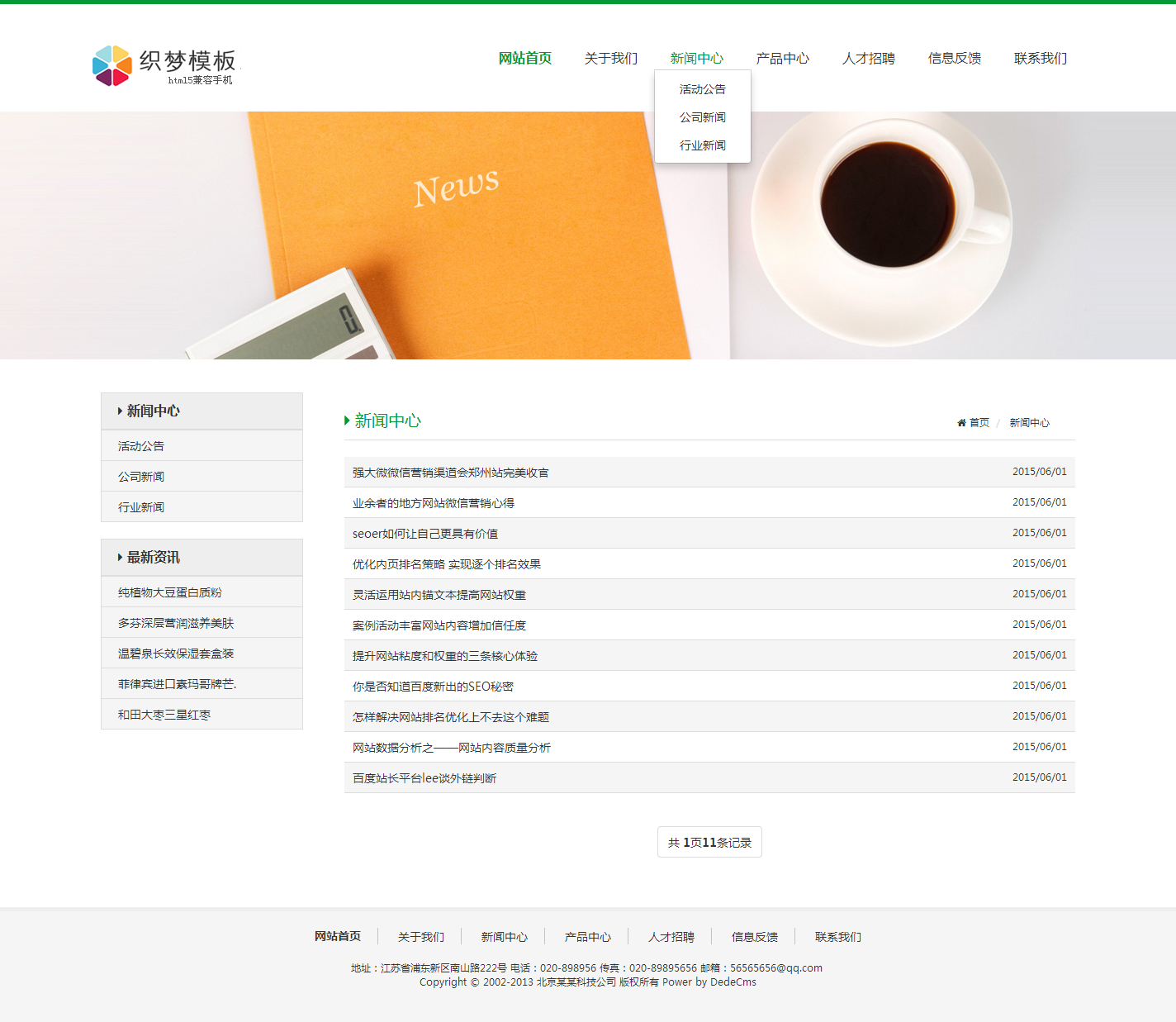The height and width of the screenshot is (1022, 1176).
Task: Open 联系我们 in top navigation
Action: (x=1040, y=59)
